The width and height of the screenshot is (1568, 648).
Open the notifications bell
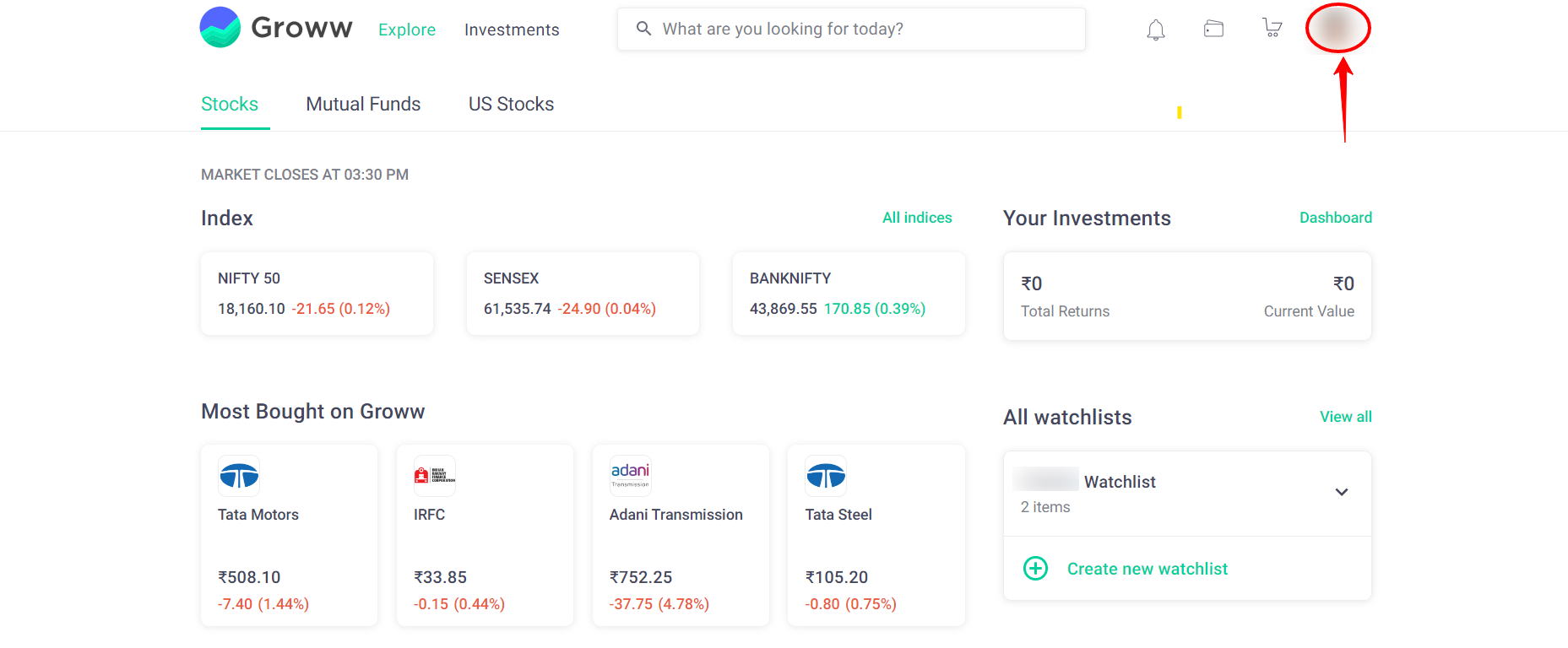1156,30
